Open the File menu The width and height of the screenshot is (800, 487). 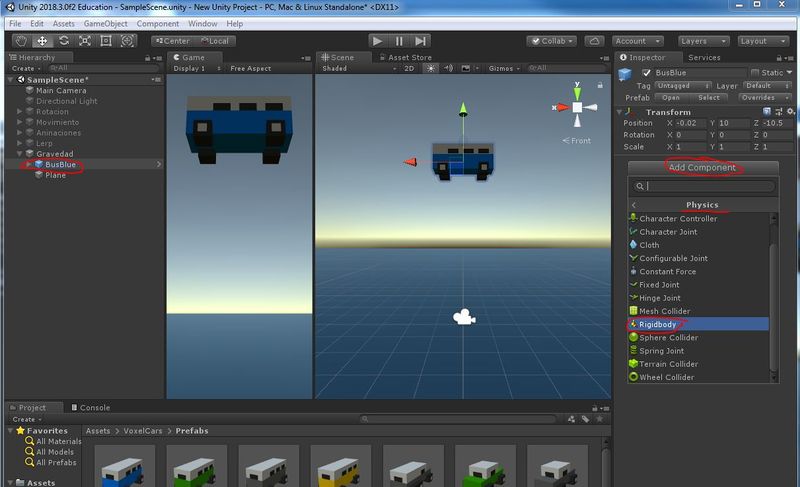[x=15, y=23]
